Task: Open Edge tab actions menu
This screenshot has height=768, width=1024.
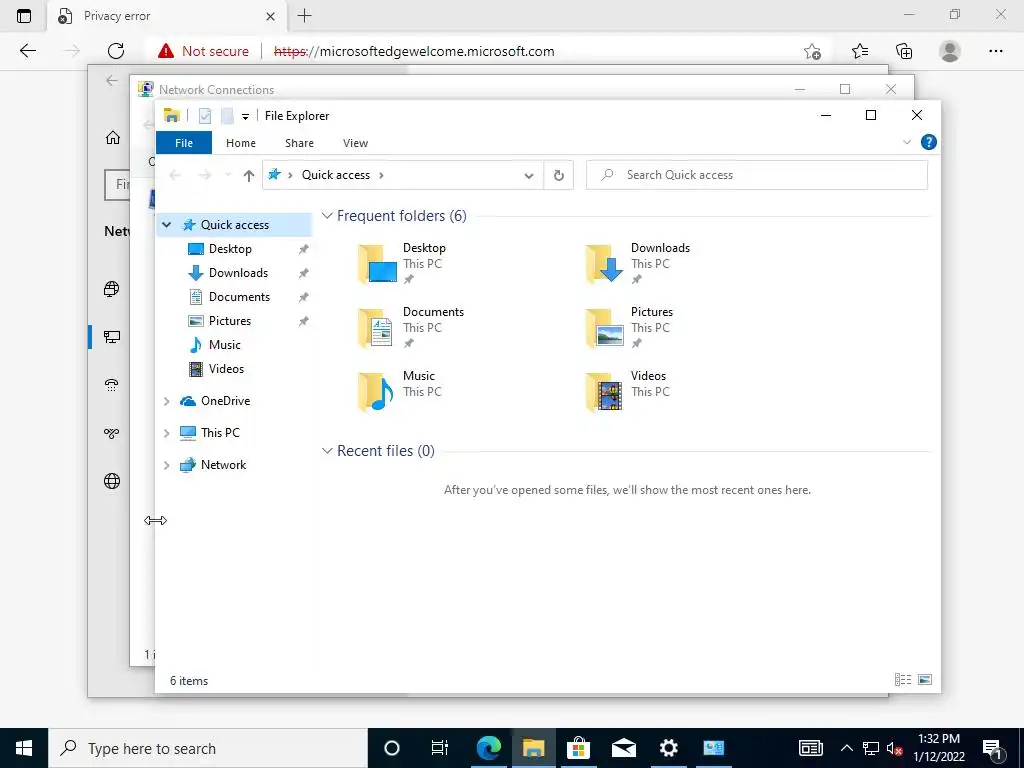Action: pyautogui.click(x=24, y=16)
